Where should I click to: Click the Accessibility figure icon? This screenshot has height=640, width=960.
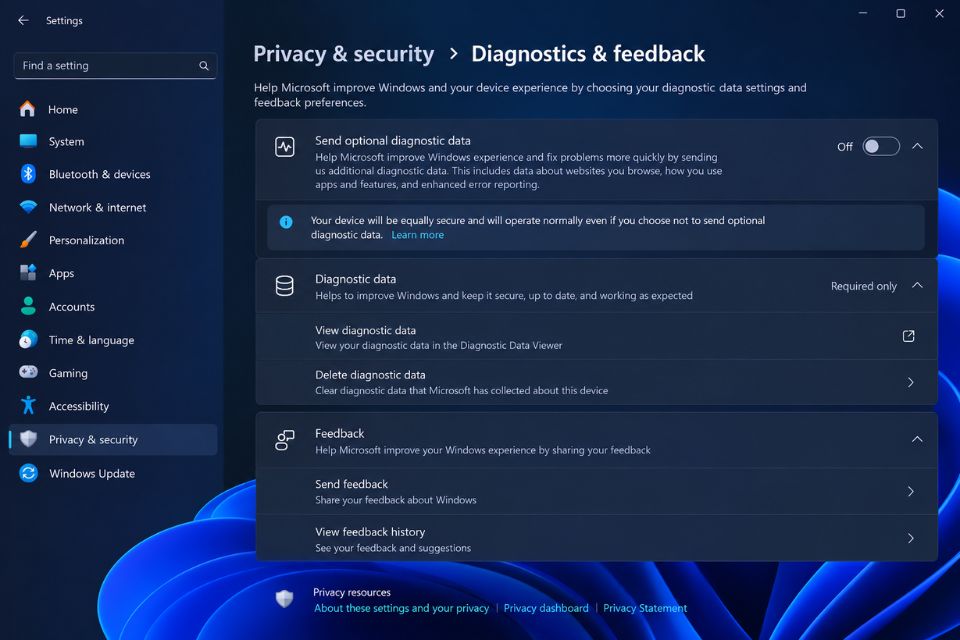pyautogui.click(x=28, y=405)
